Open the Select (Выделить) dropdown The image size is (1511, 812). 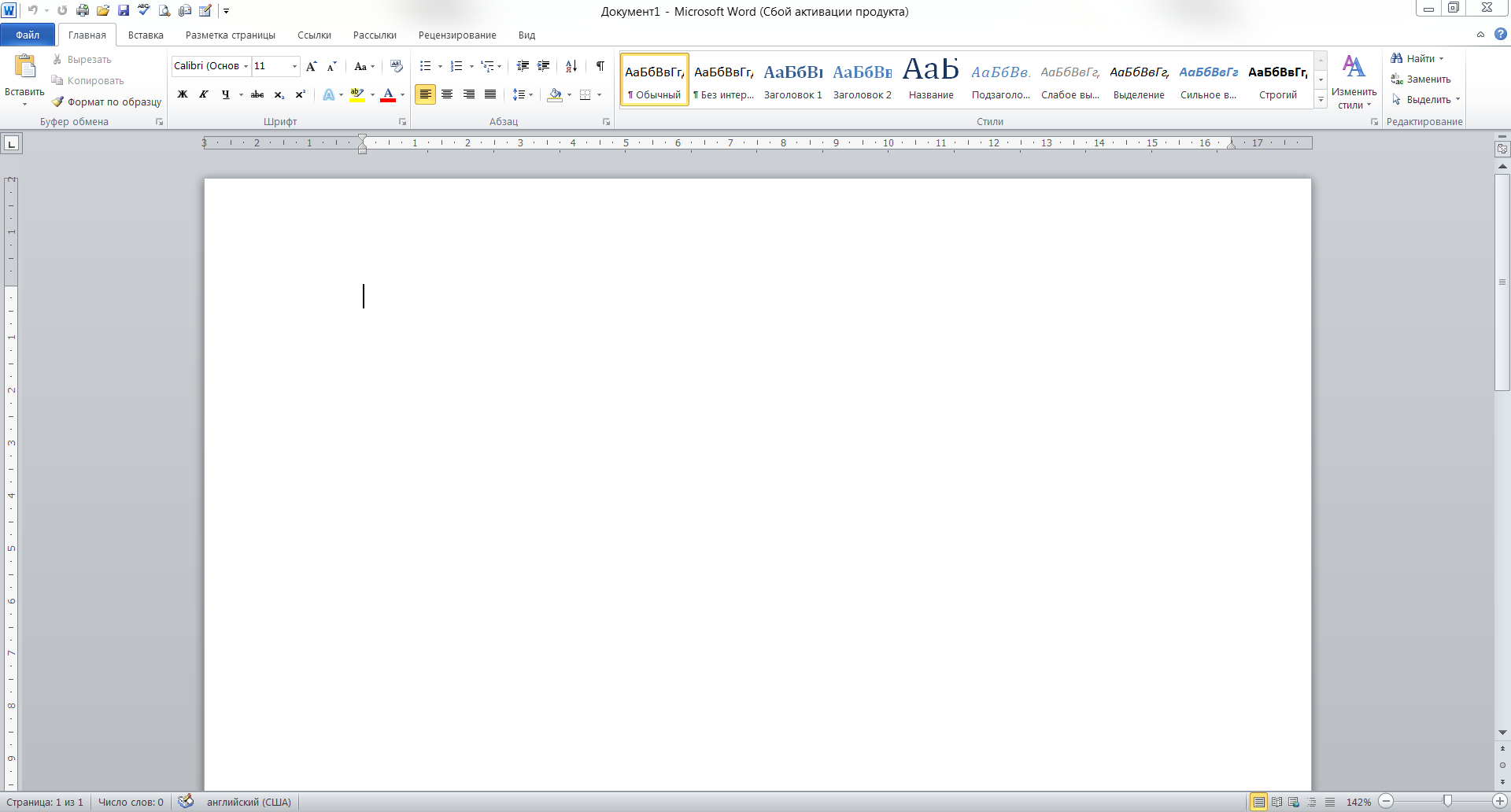tap(1425, 100)
